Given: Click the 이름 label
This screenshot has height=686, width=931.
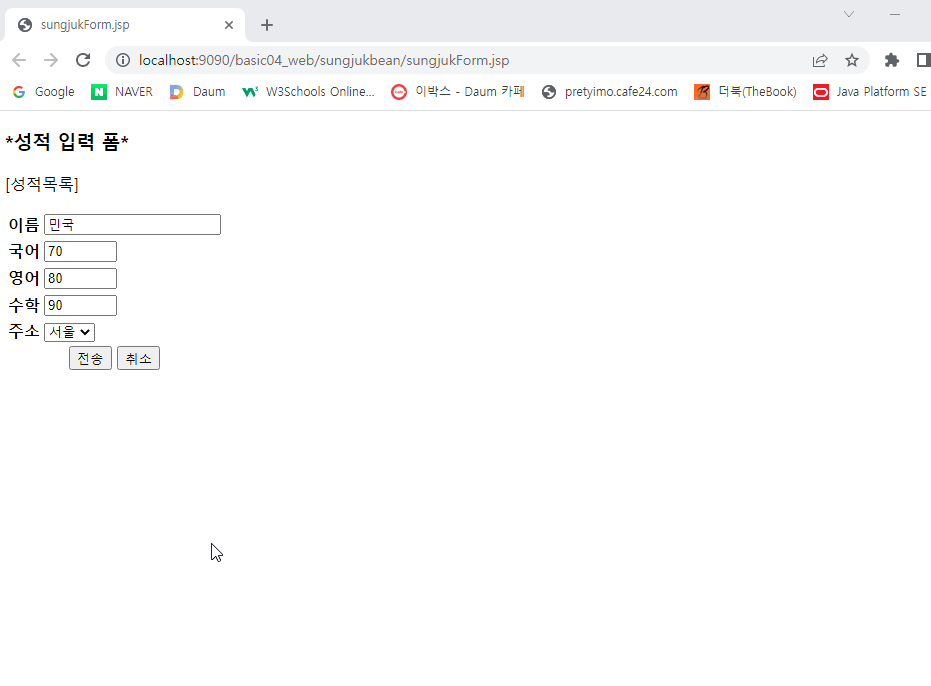Looking at the screenshot, I should point(24,225).
